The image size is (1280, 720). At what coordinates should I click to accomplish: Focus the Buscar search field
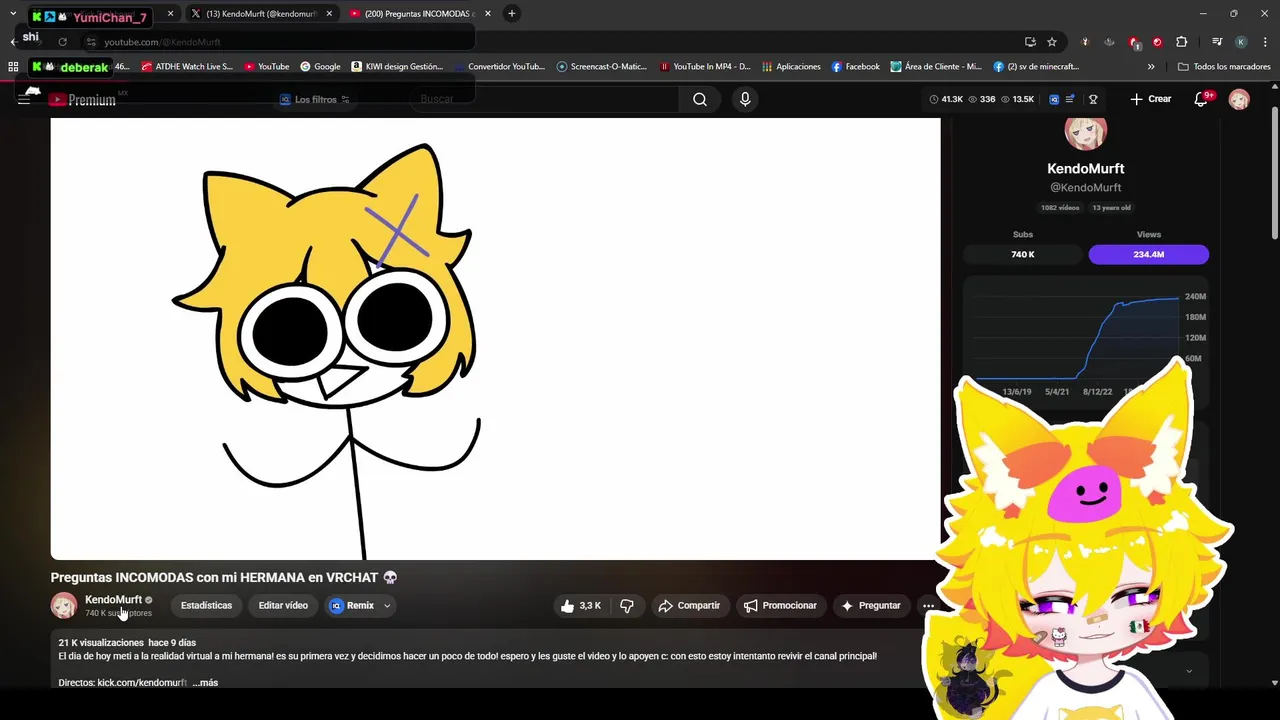click(x=545, y=99)
